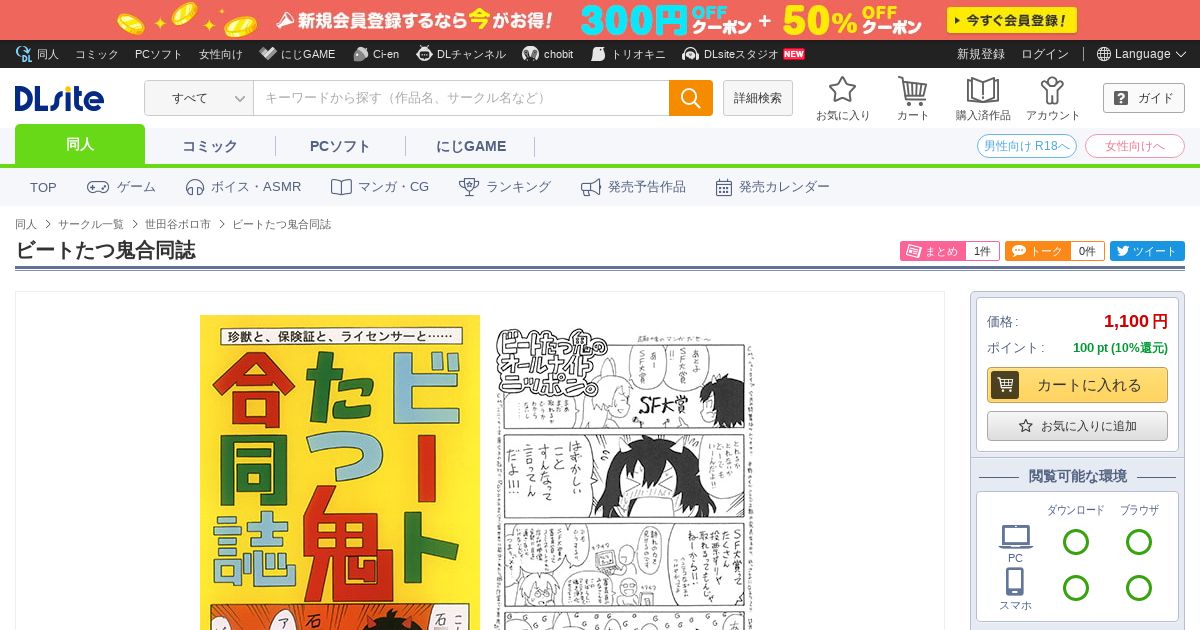Viewport: 1200px width, 630px height.
Task: Click the orange search magnifier button
Action: pos(691,98)
